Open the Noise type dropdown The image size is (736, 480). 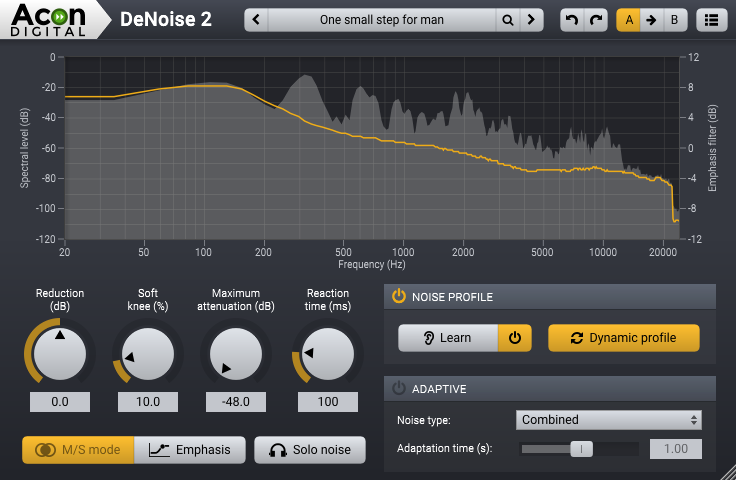coord(609,420)
